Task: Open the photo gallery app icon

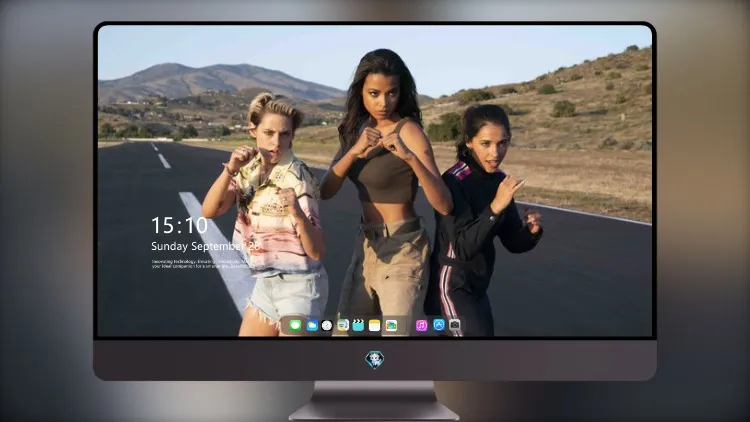Action: (391, 325)
